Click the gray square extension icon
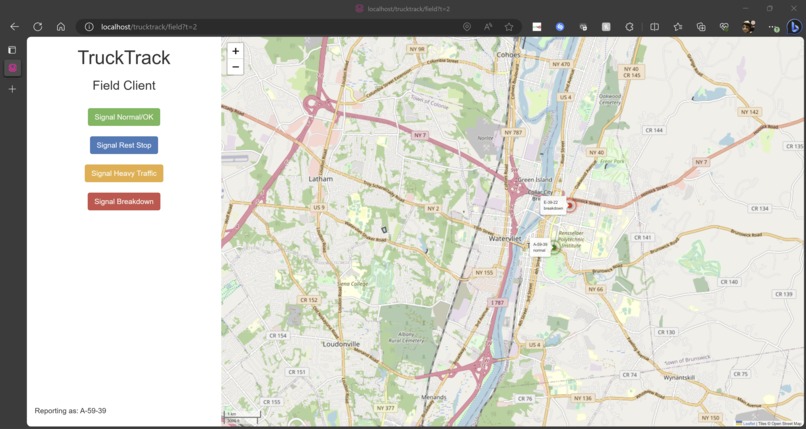 606,27
